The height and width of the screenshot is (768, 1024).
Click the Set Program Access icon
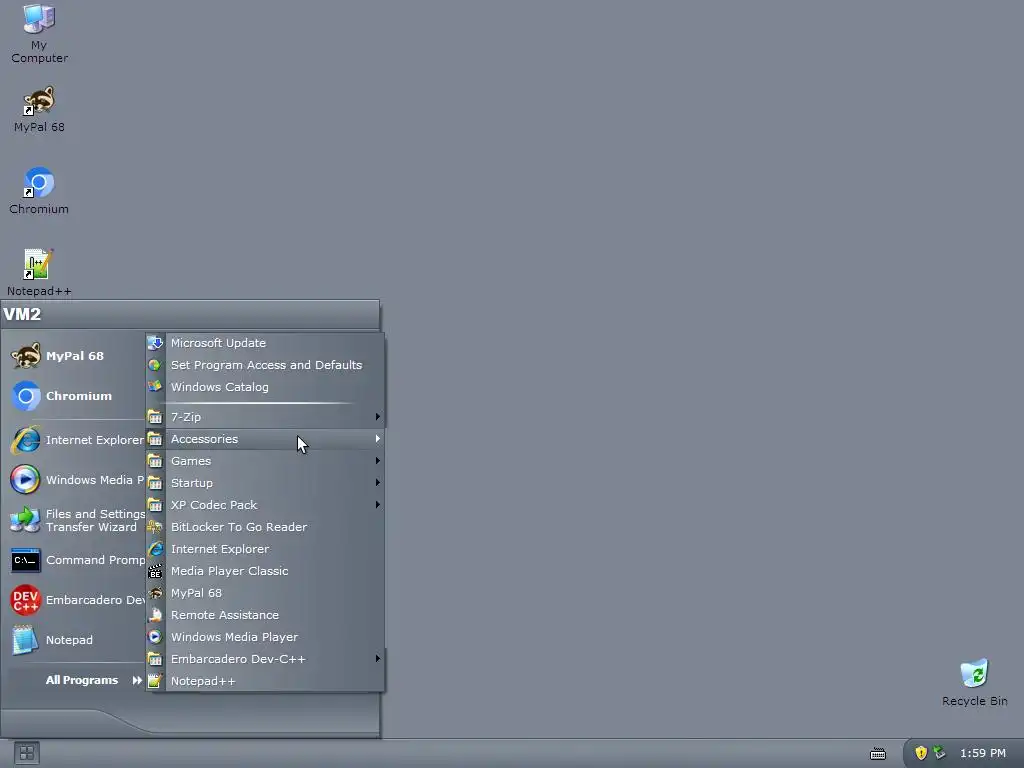click(x=155, y=365)
